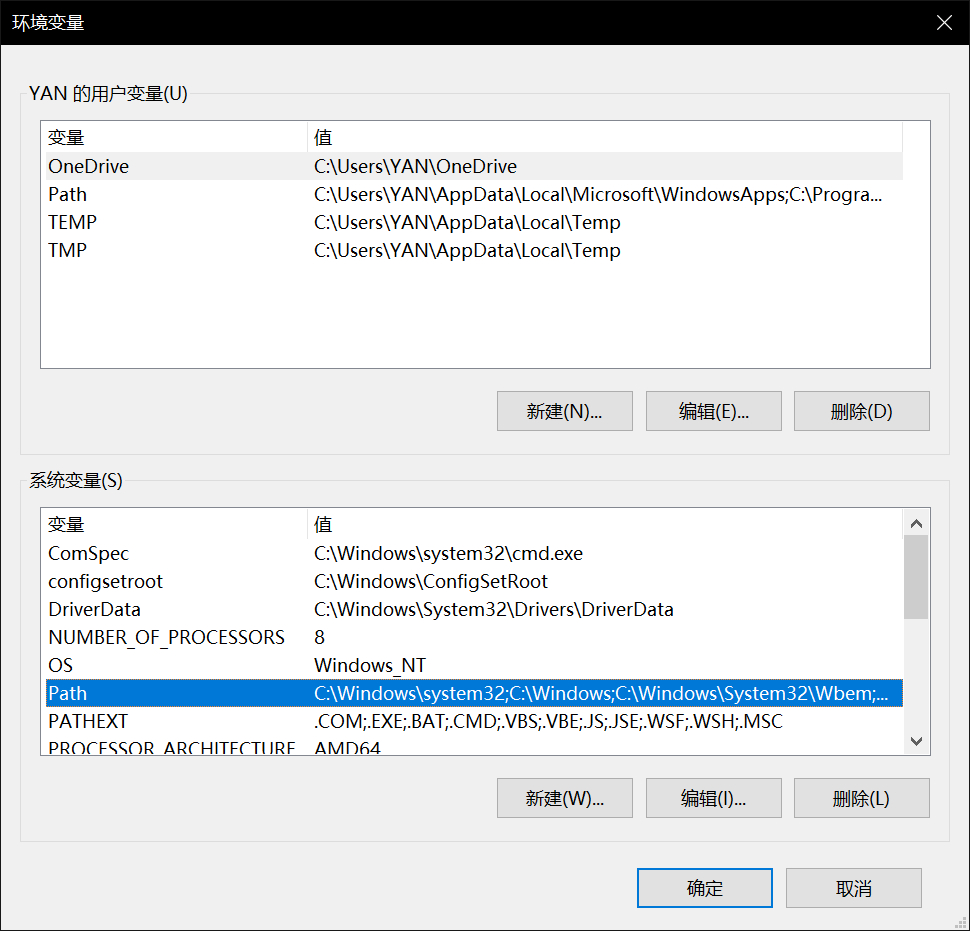
Task: Select the PROCESSOR_ARCHITECTURE variable
Action: coord(474,746)
